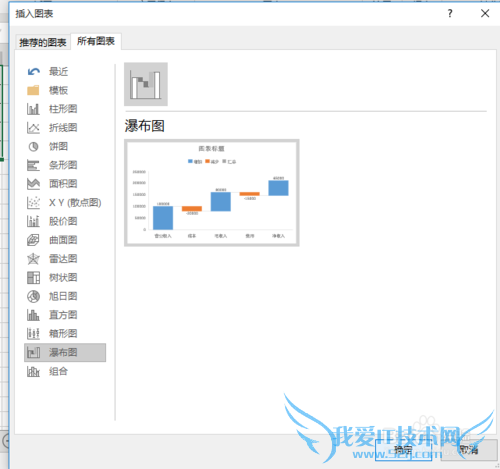Choose the 箱形图 box plot icon

(33, 333)
